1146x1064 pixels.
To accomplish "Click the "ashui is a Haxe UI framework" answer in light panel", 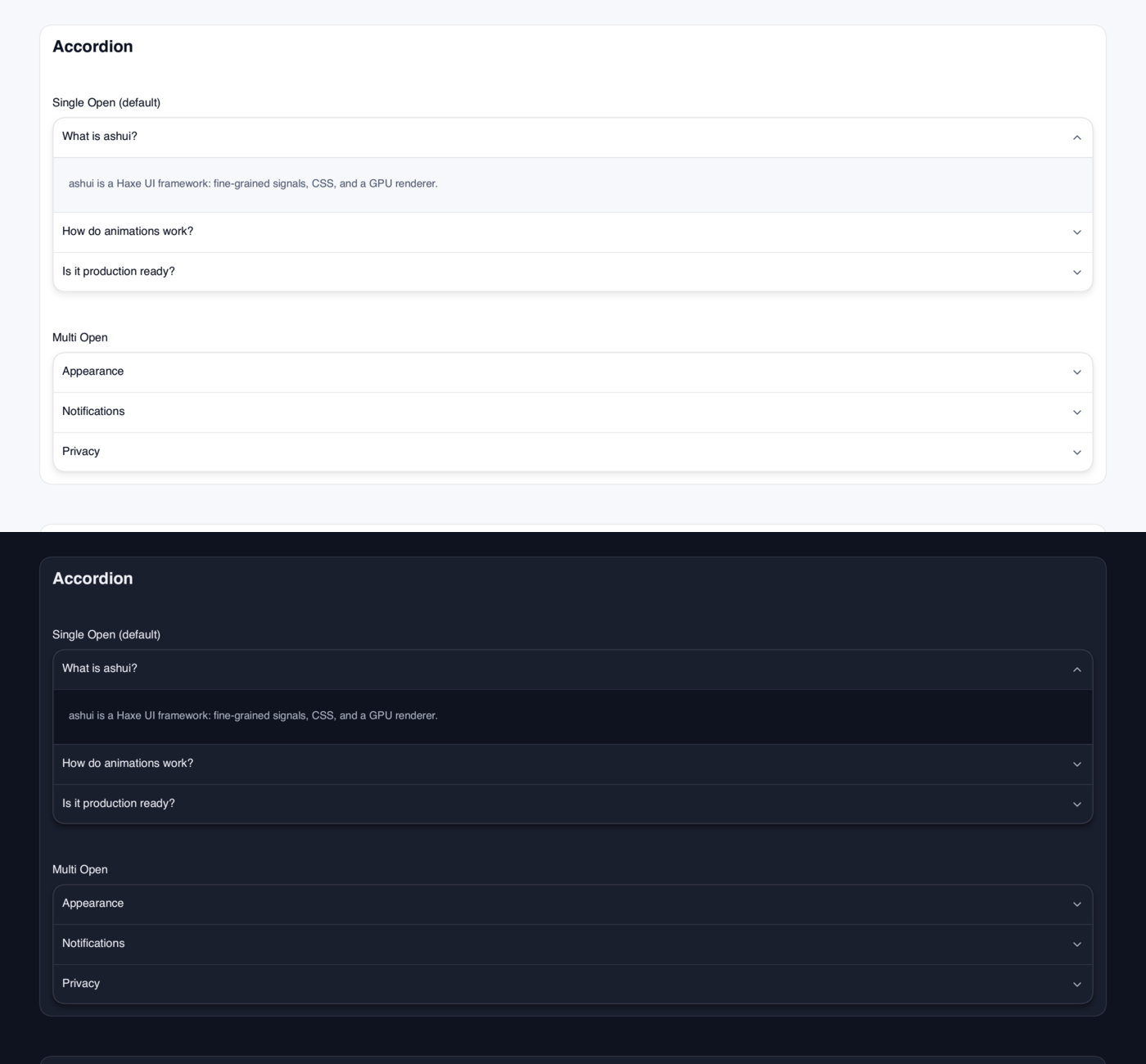I will point(253,183).
